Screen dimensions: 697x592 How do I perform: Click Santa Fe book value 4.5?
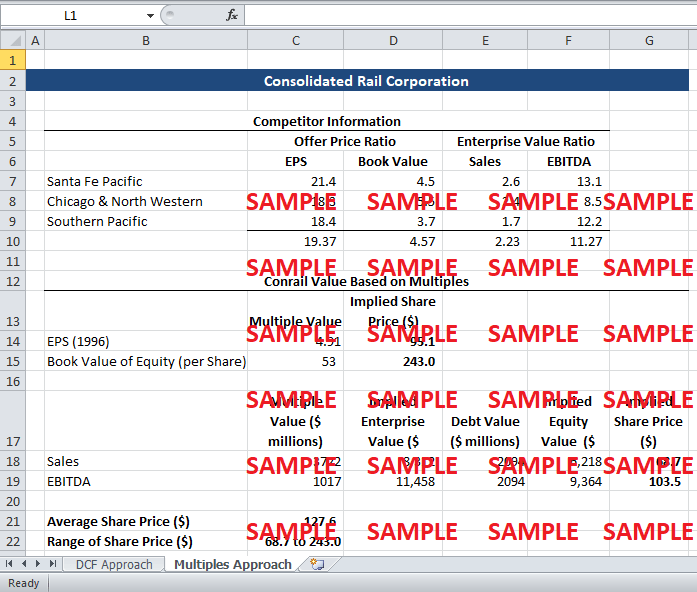tap(425, 181)
